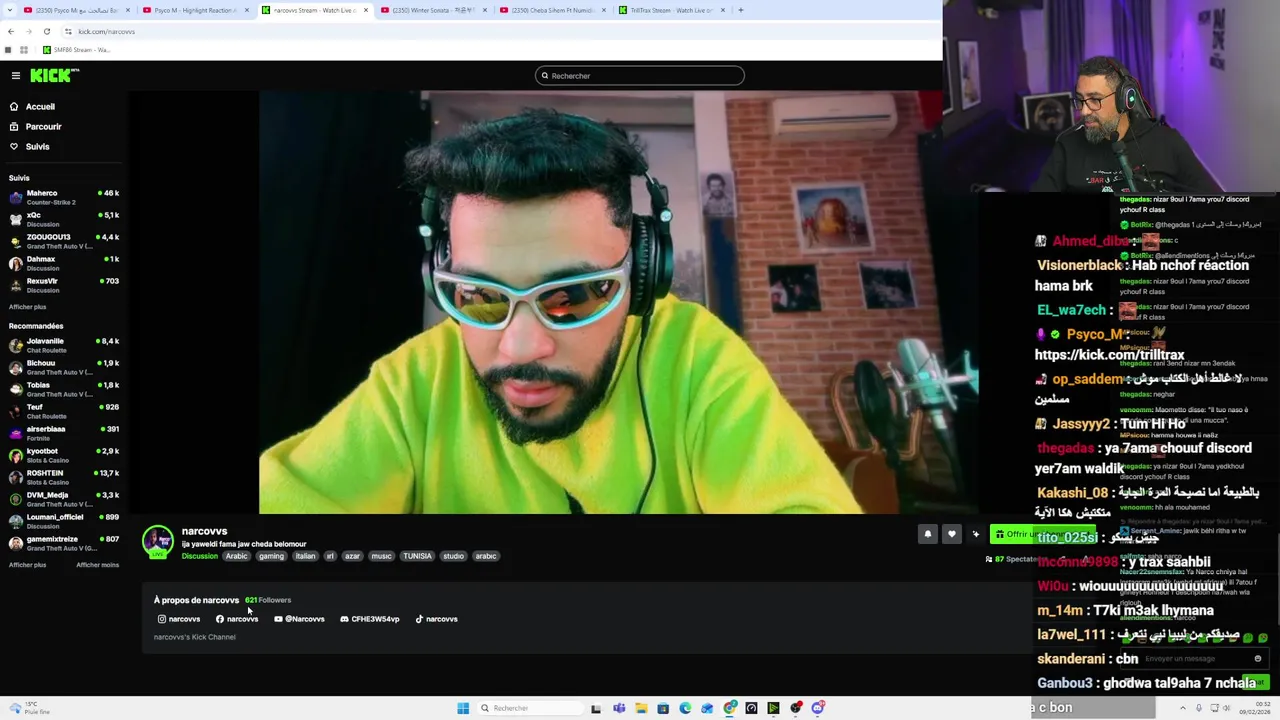Image resolution: width=1280 pixels, height=720 pixels.
Task: Open Jolavanille recommended channel
Action: (x=64, y=345)
